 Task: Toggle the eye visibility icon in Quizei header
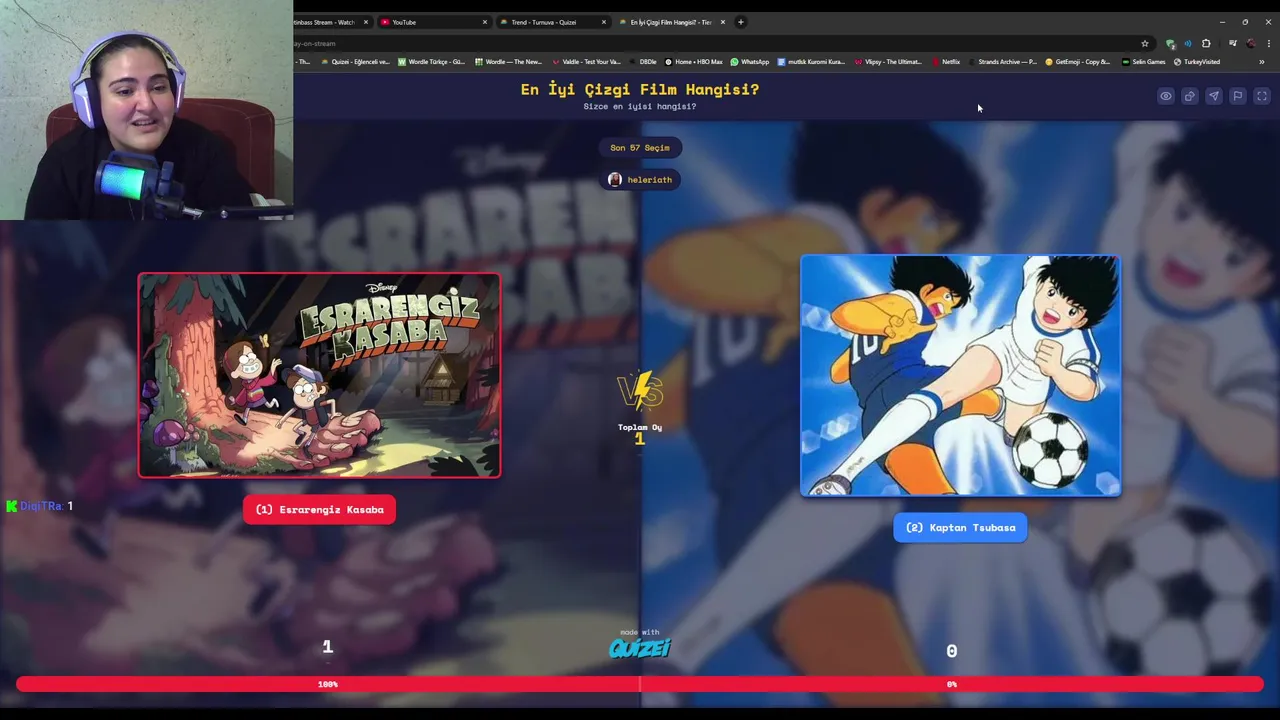[1166, 96]
